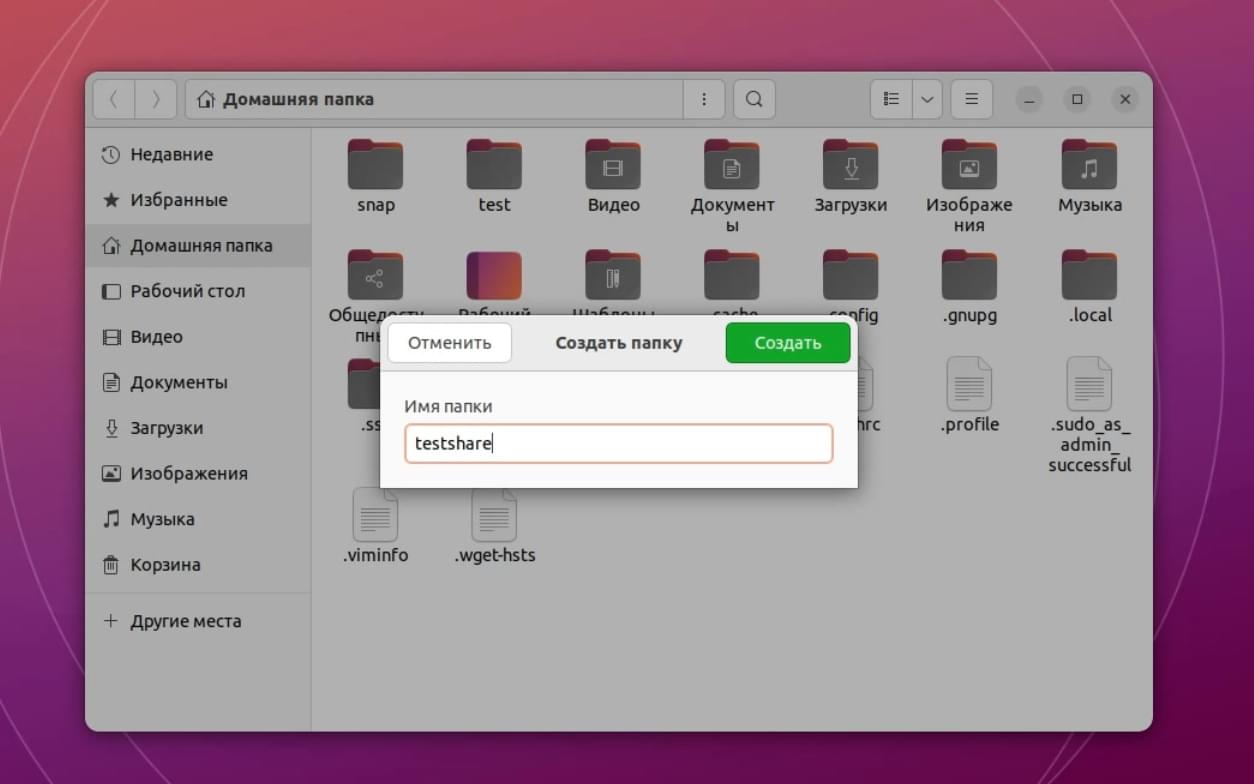The image size is (1254, 784).
Task: Minimize the file manager window
Action: [x=1028, y=99]
